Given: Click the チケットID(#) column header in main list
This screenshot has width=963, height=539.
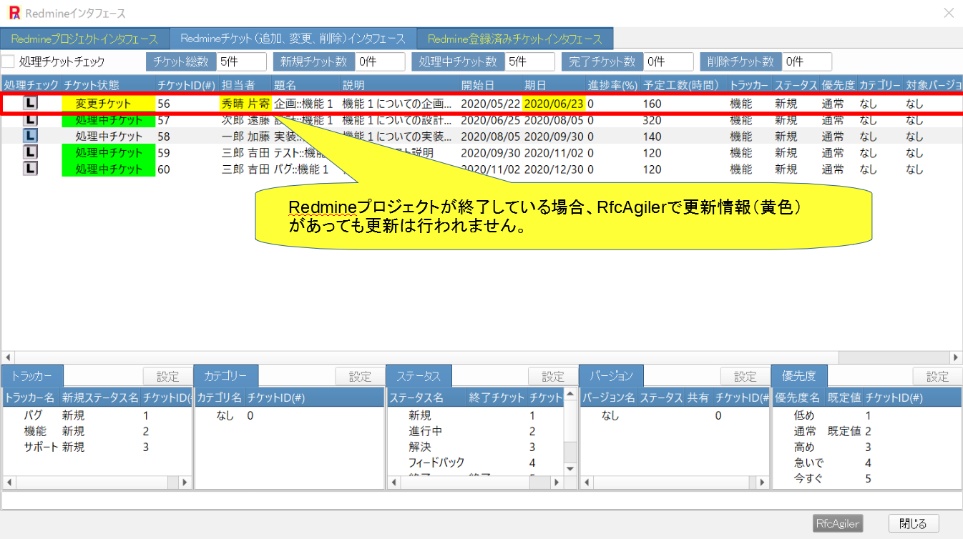Looking at the screenshot, I should pyautogui.click(x=186, y=85).
